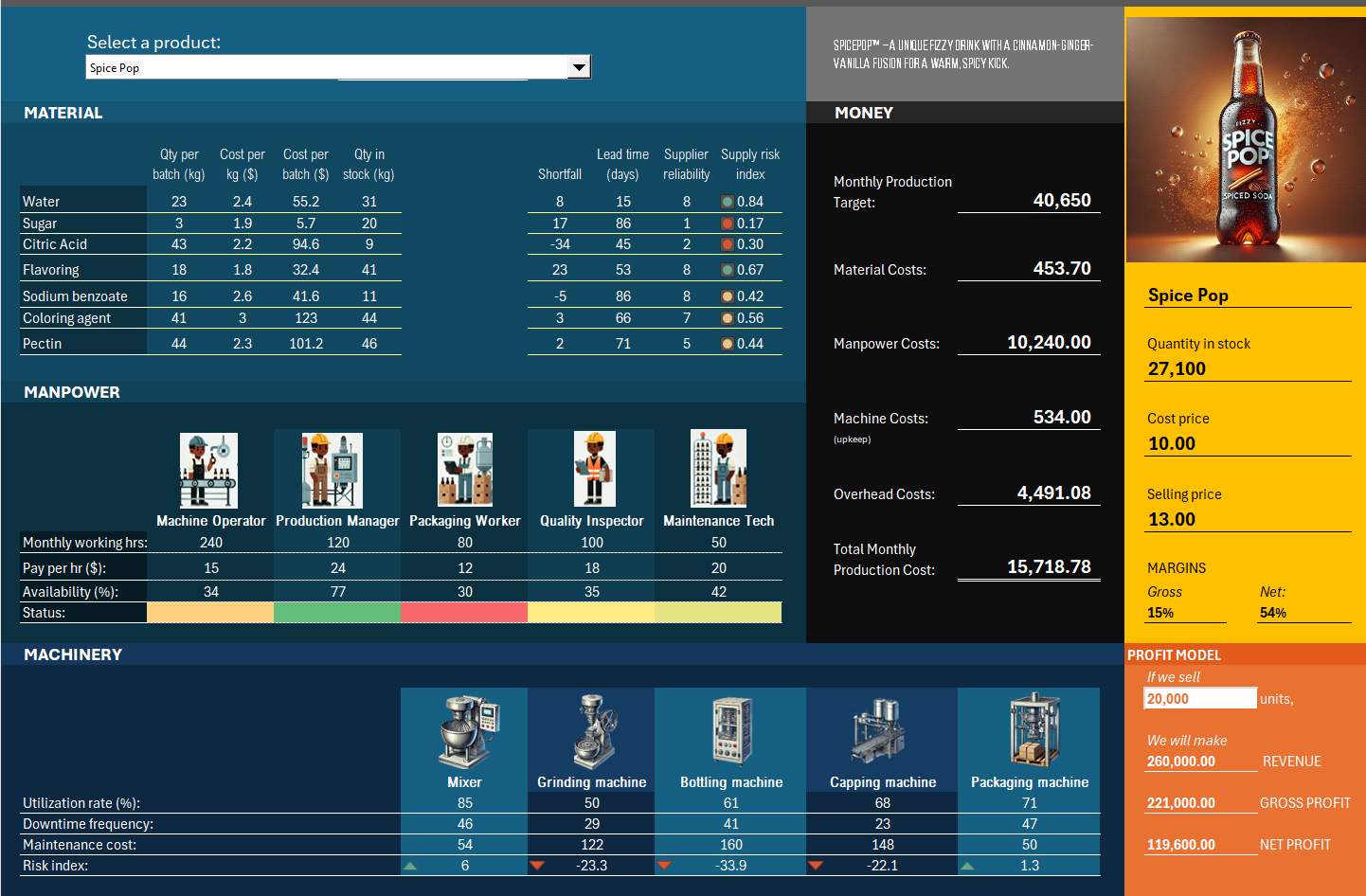Click the Grinding machine icon
The image size is (1366, 896).
(x=594, y=731)
